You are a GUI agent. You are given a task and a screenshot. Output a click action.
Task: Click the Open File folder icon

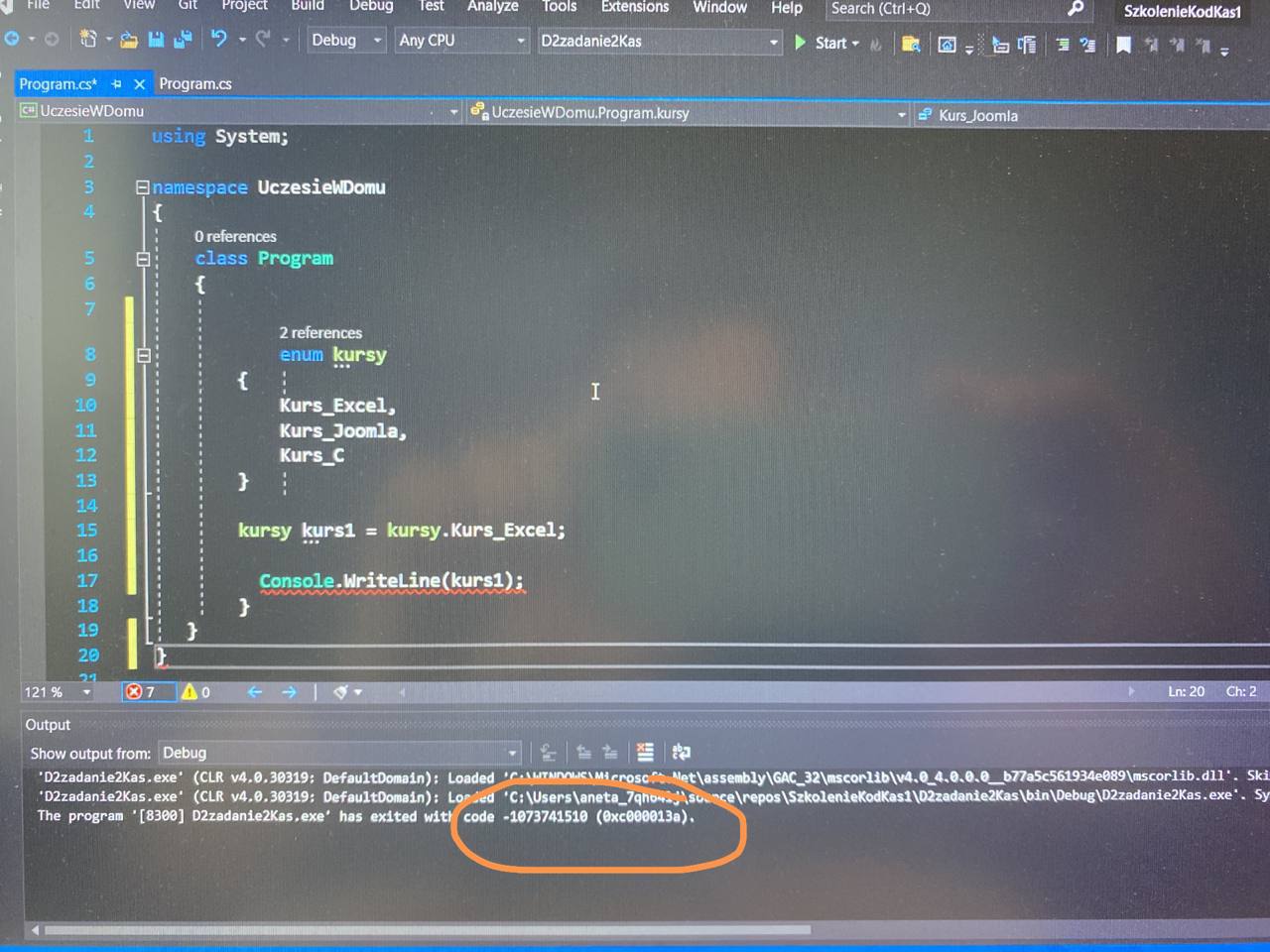(x=129, y=40)
